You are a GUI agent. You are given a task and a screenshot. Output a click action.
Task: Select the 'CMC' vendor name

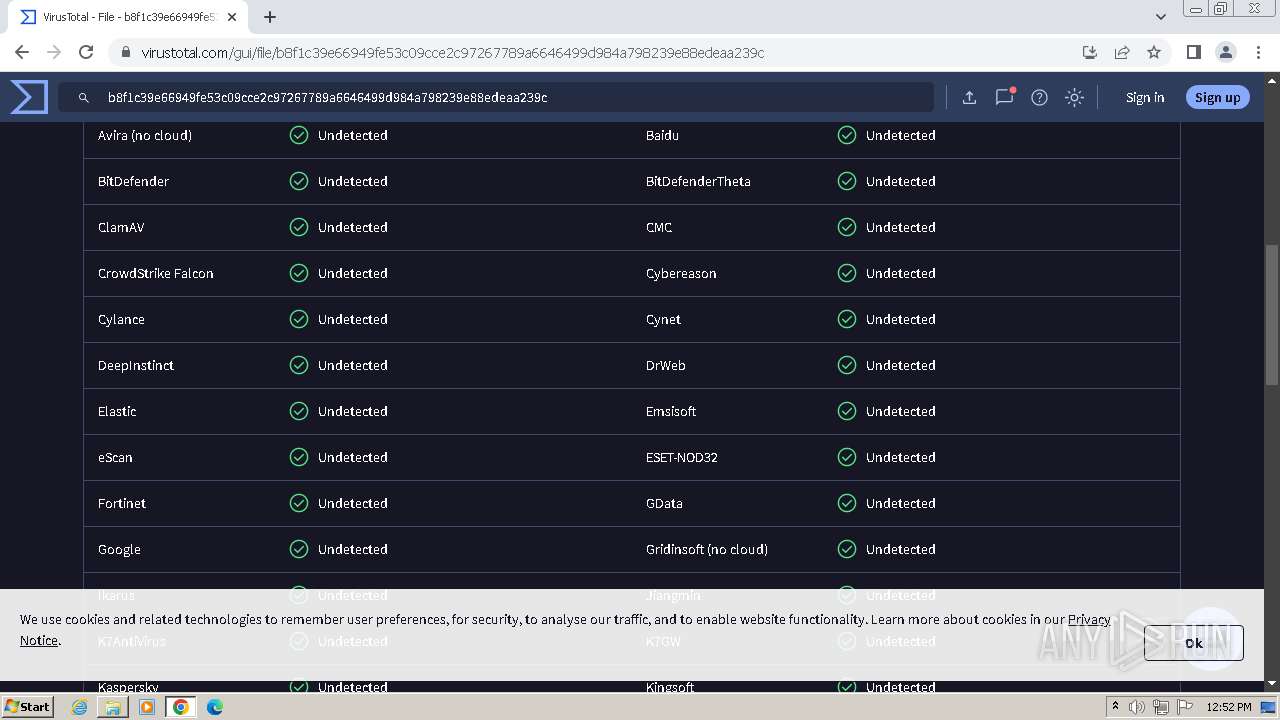[659, 227]
